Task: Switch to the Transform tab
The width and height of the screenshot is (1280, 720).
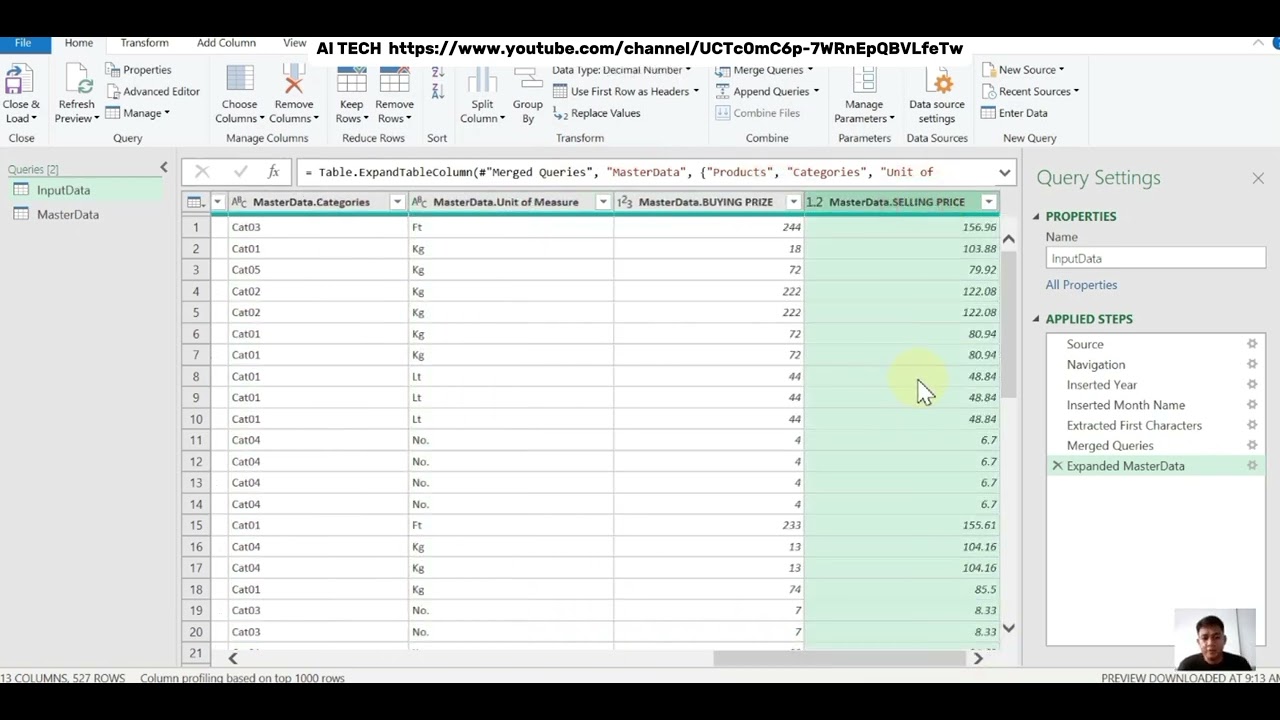Action: pos(144,43)
